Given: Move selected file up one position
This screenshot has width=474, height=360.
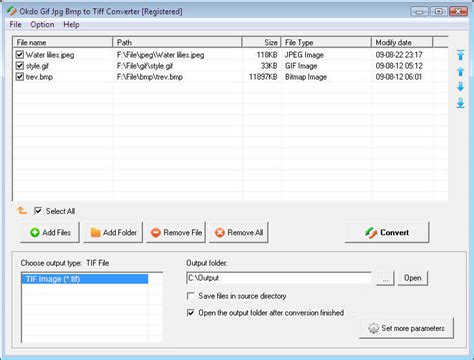Looking at the screenshot, I should pyautogui.click(x=460, y=71).
